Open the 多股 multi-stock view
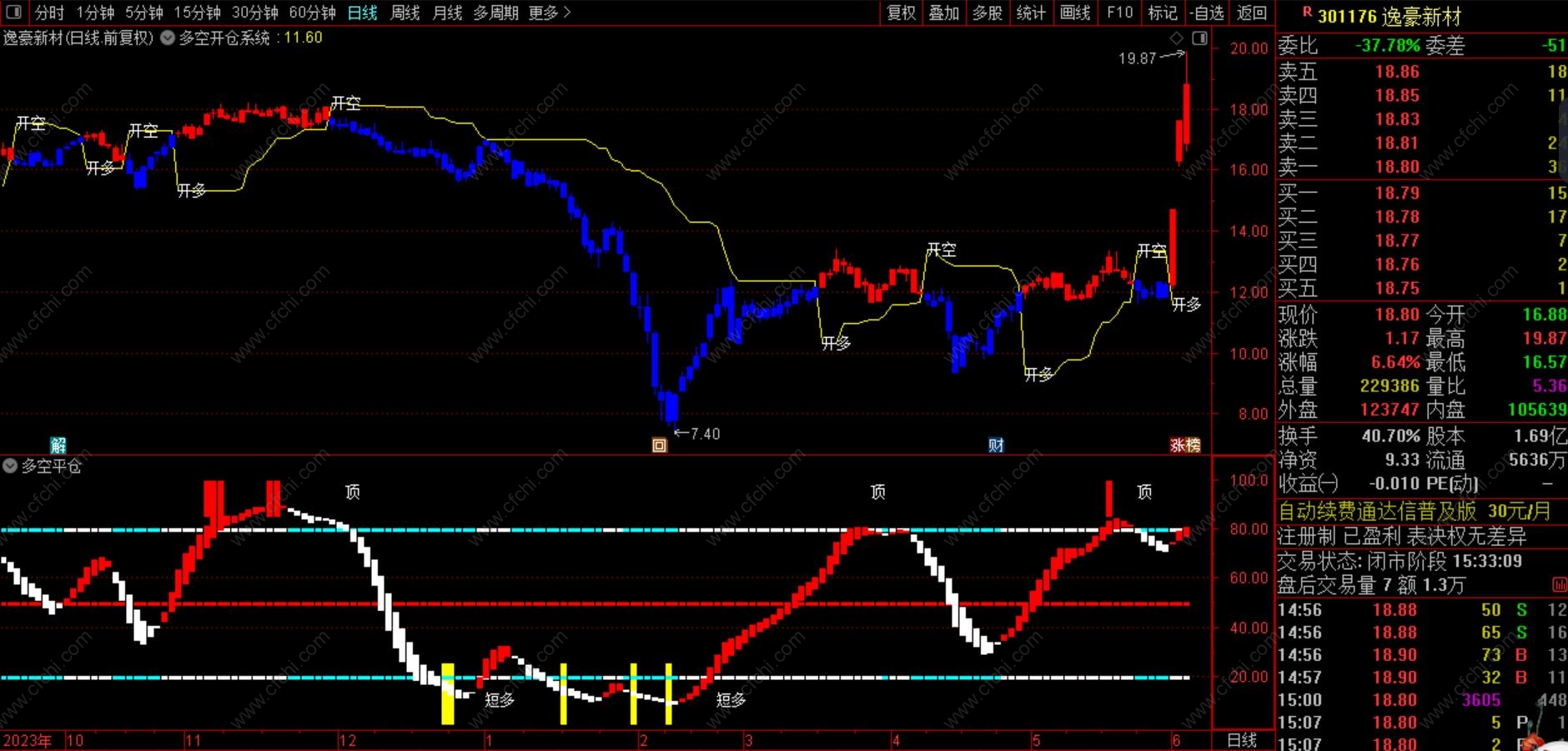 pos(988,13)
